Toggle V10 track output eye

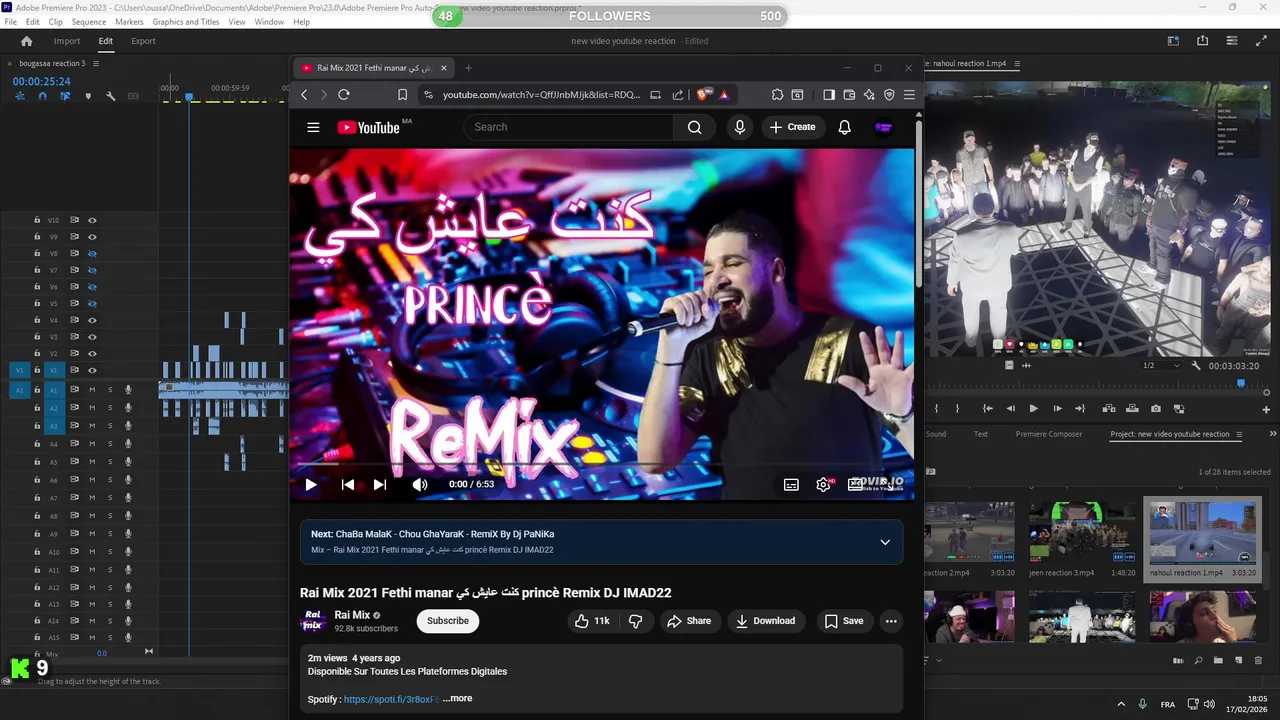pos(92,220)
